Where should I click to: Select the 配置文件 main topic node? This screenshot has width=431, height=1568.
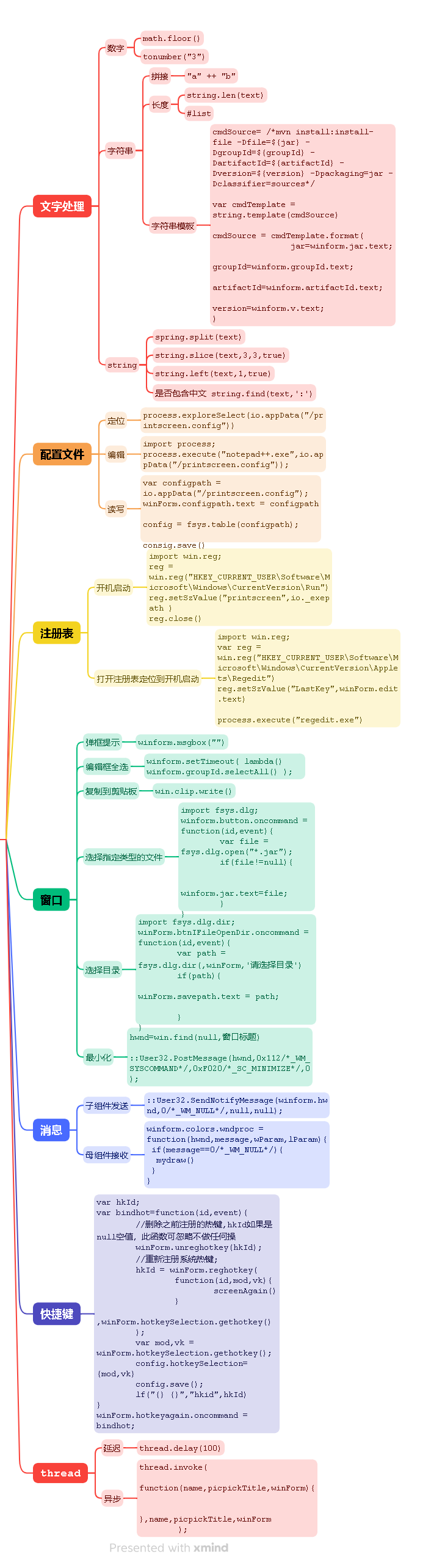pos(62,454)
